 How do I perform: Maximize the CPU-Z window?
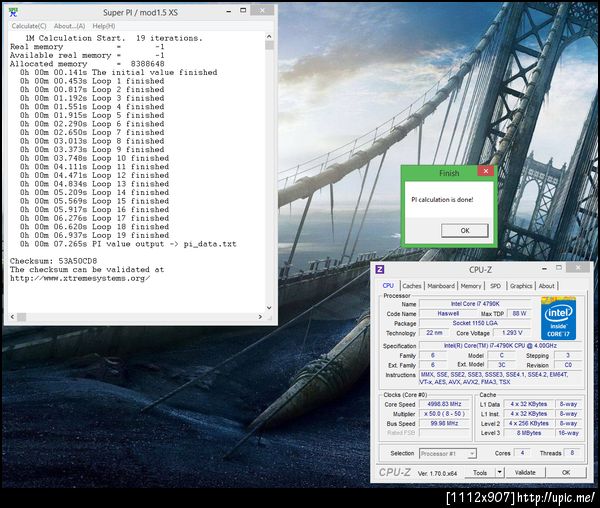point(559,268)
